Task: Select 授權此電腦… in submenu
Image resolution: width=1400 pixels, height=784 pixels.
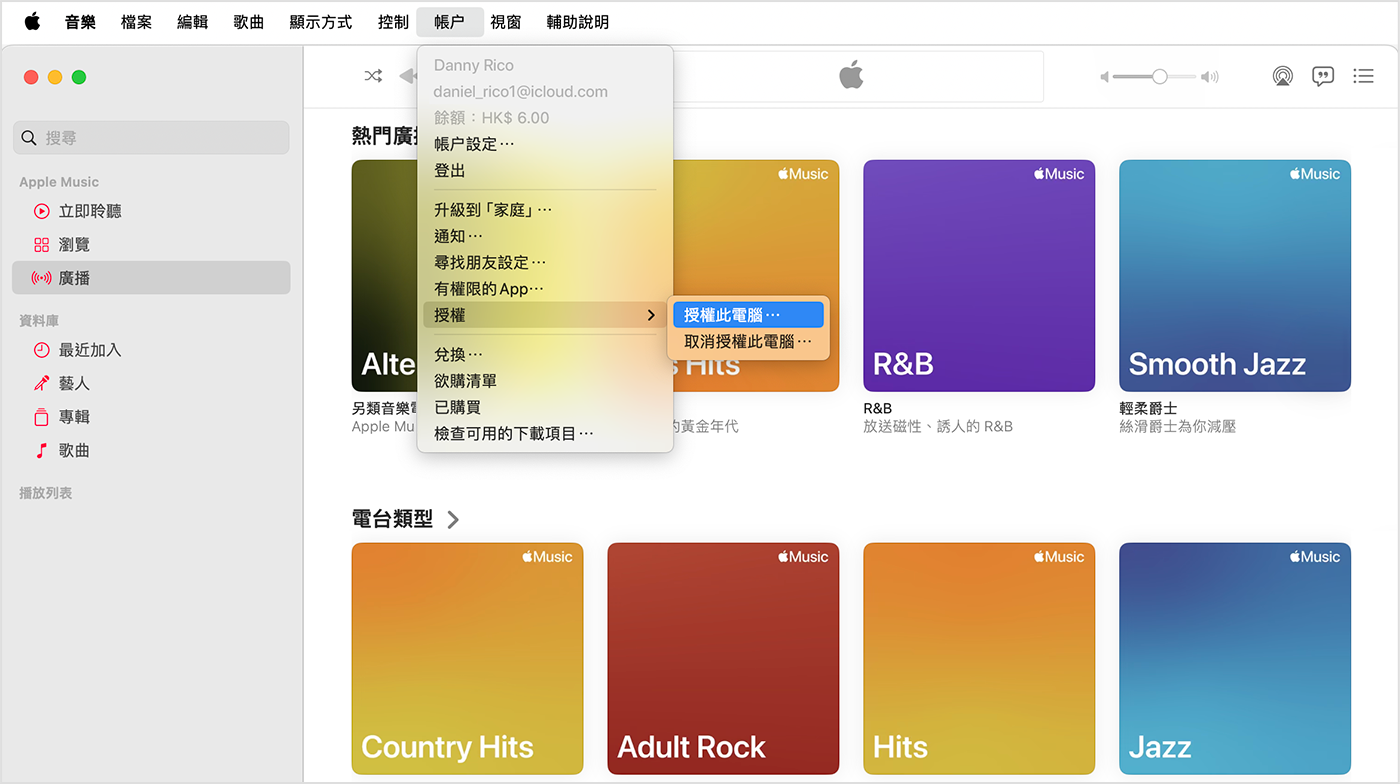Action: pyautogui.click(x=748, y=315)
